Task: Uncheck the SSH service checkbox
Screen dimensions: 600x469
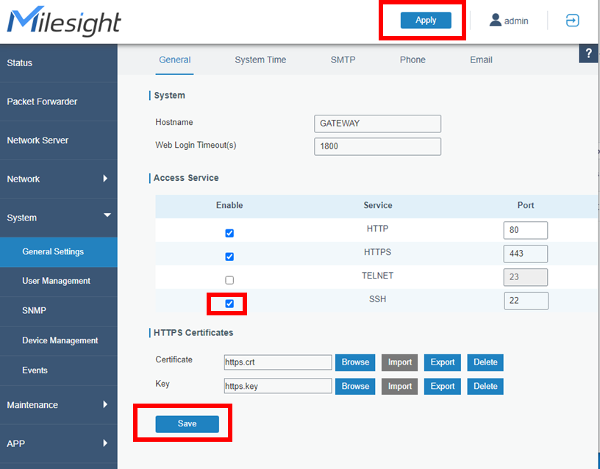Action: [x=229, y=303]
